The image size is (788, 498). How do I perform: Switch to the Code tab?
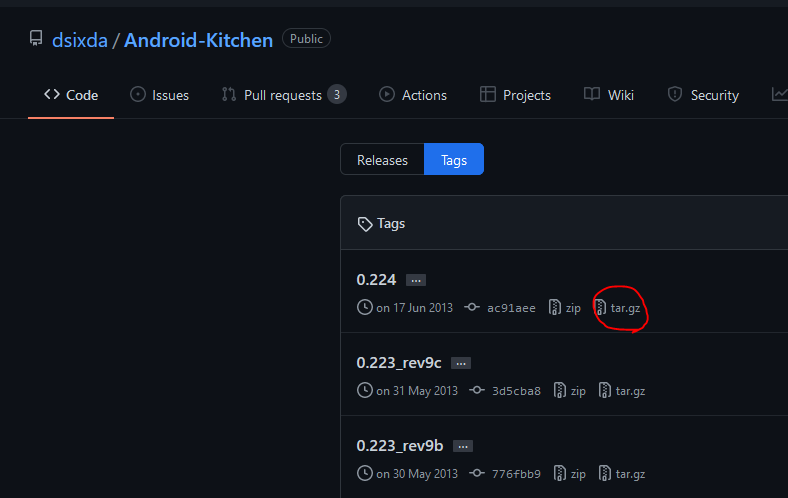pos(71,95)
